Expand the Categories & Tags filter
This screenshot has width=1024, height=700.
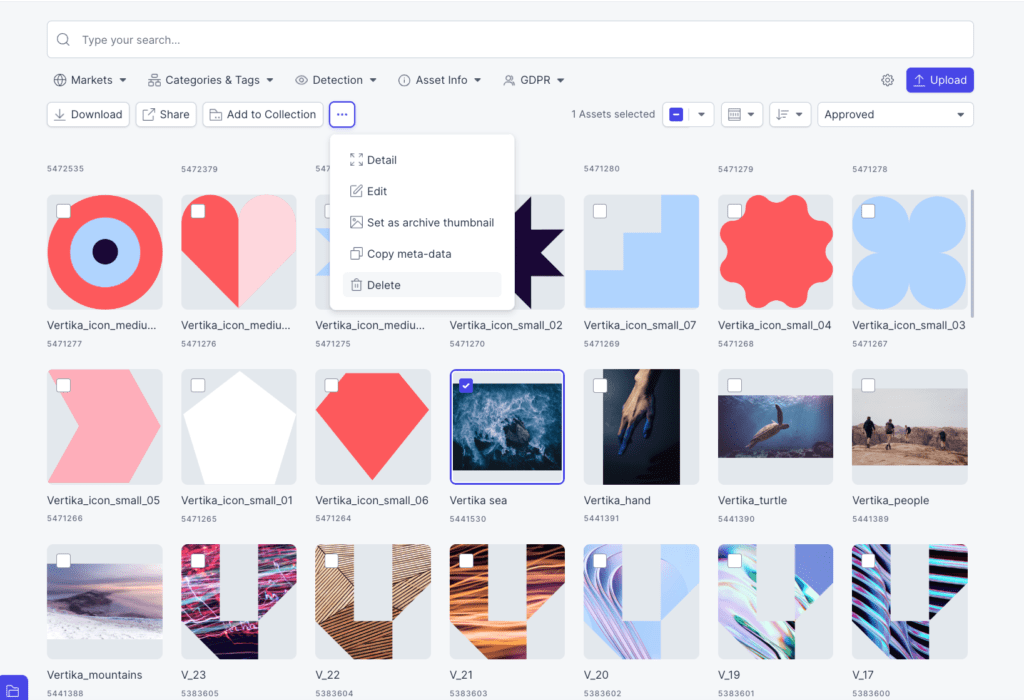click(210, 80)
